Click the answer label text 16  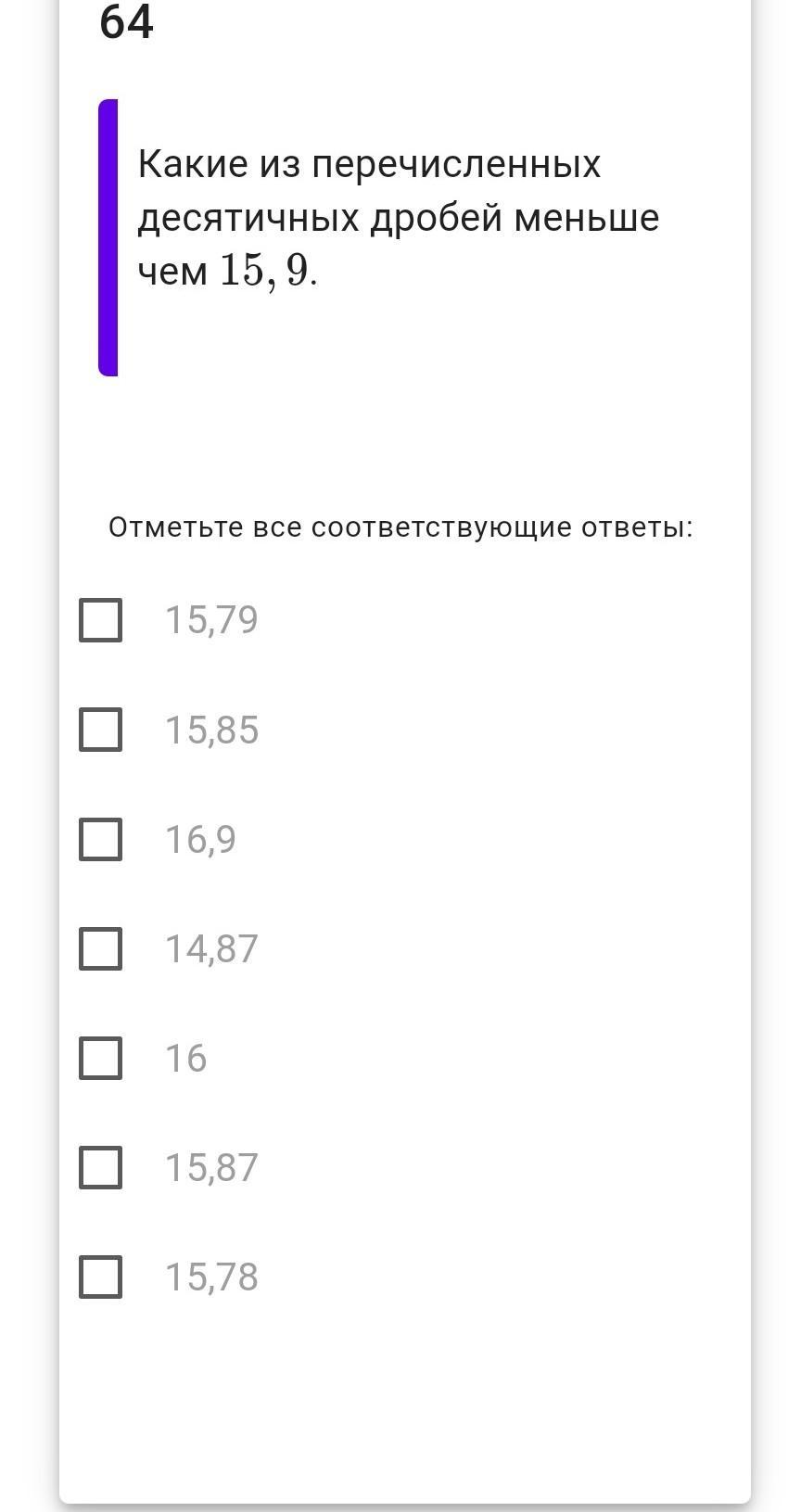click(x=185, y=1058)
